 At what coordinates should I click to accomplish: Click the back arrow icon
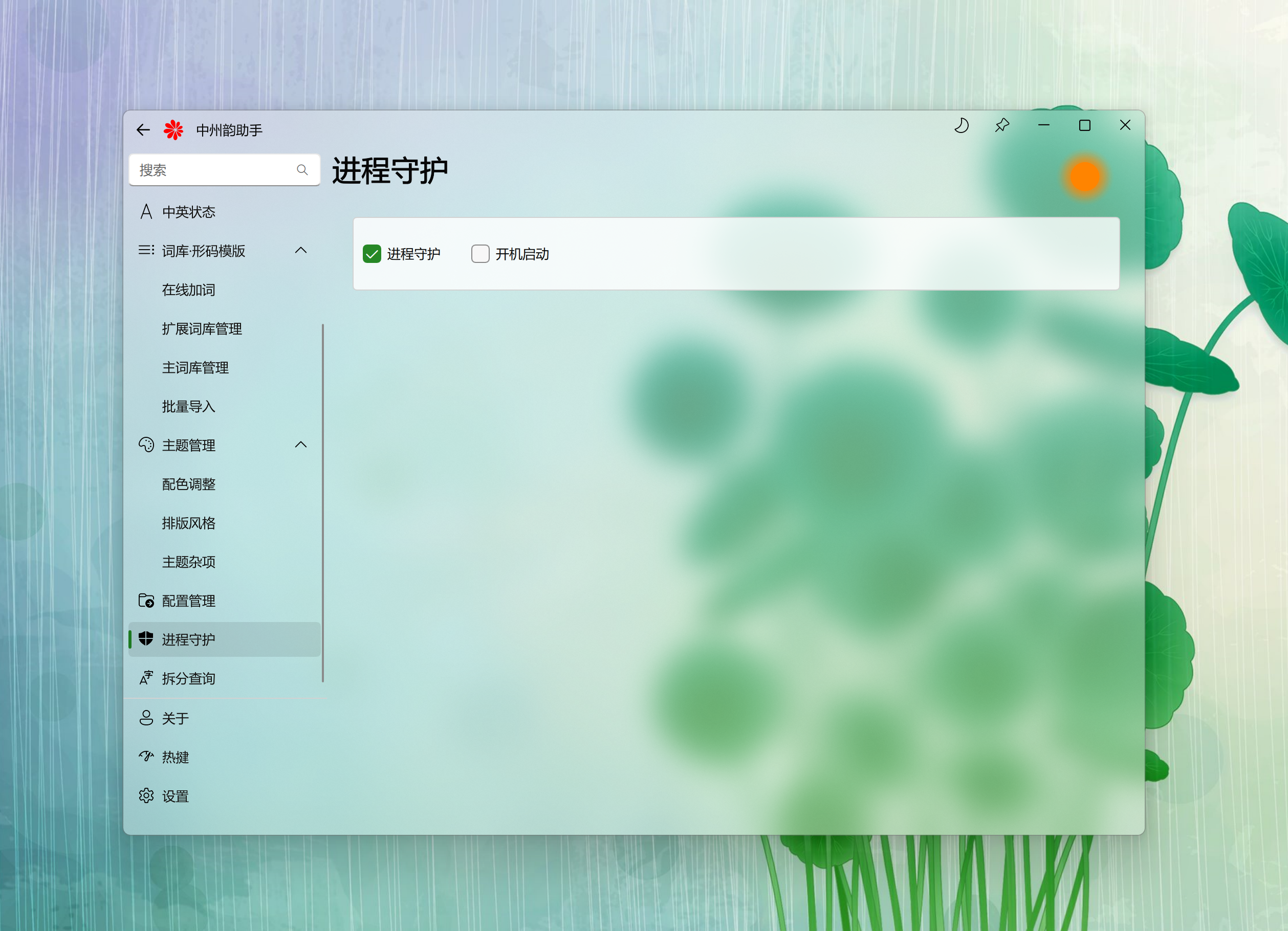[143, 130]
